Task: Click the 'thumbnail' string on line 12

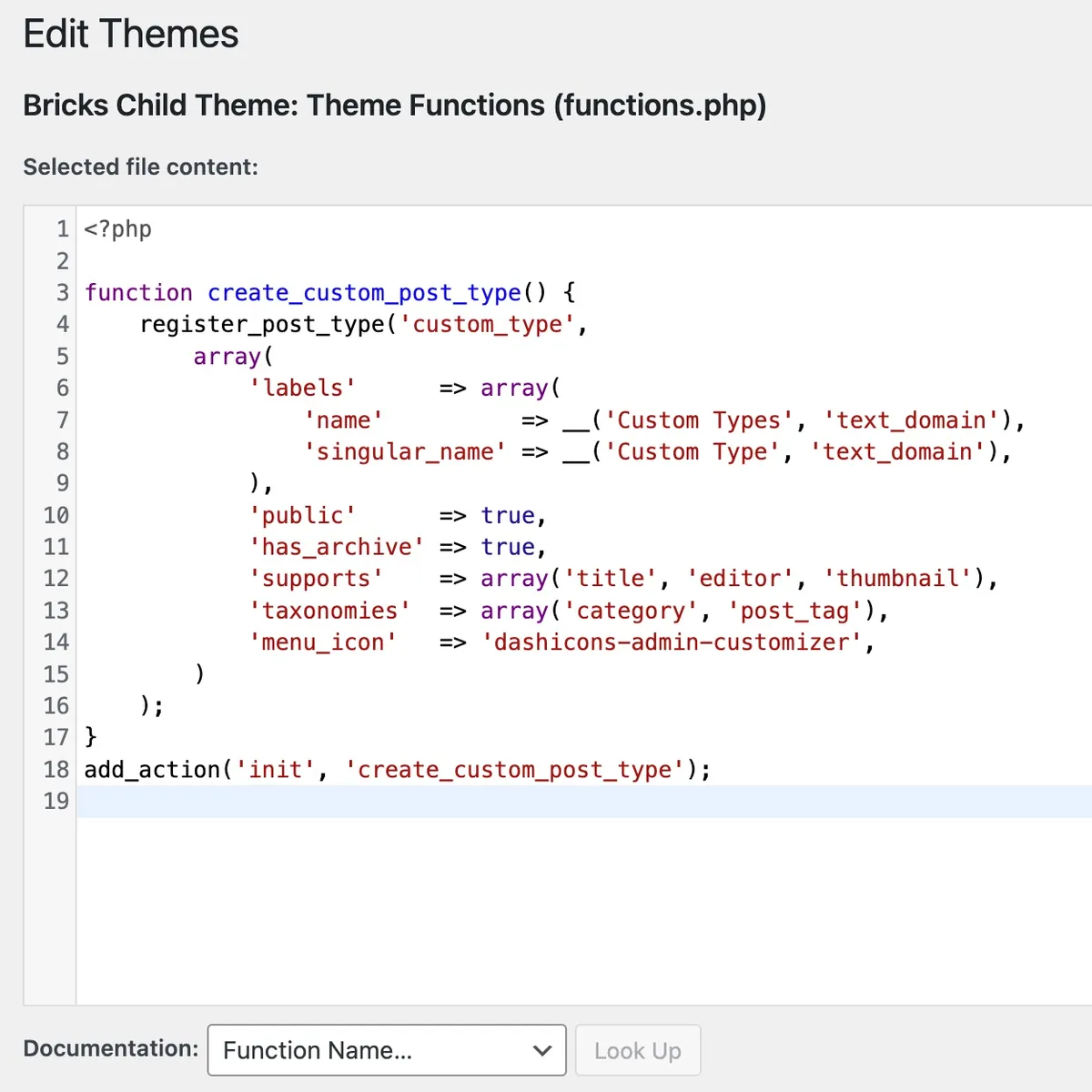Action: (x=898, y=579)
